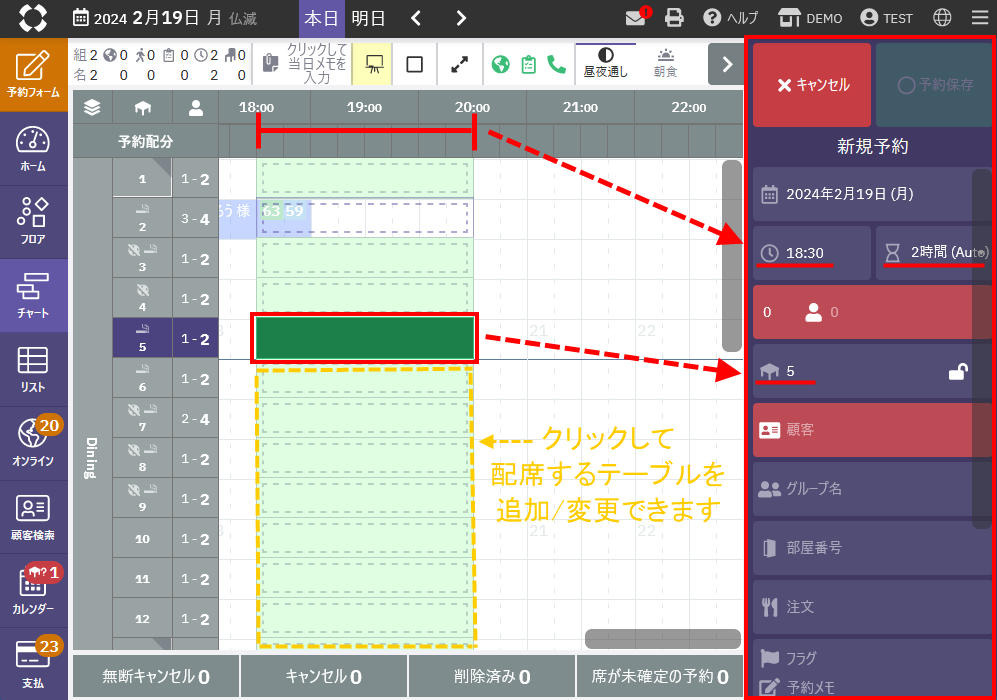997x700 pixels.
Task: Click the globe language icon
Action: 941,18
